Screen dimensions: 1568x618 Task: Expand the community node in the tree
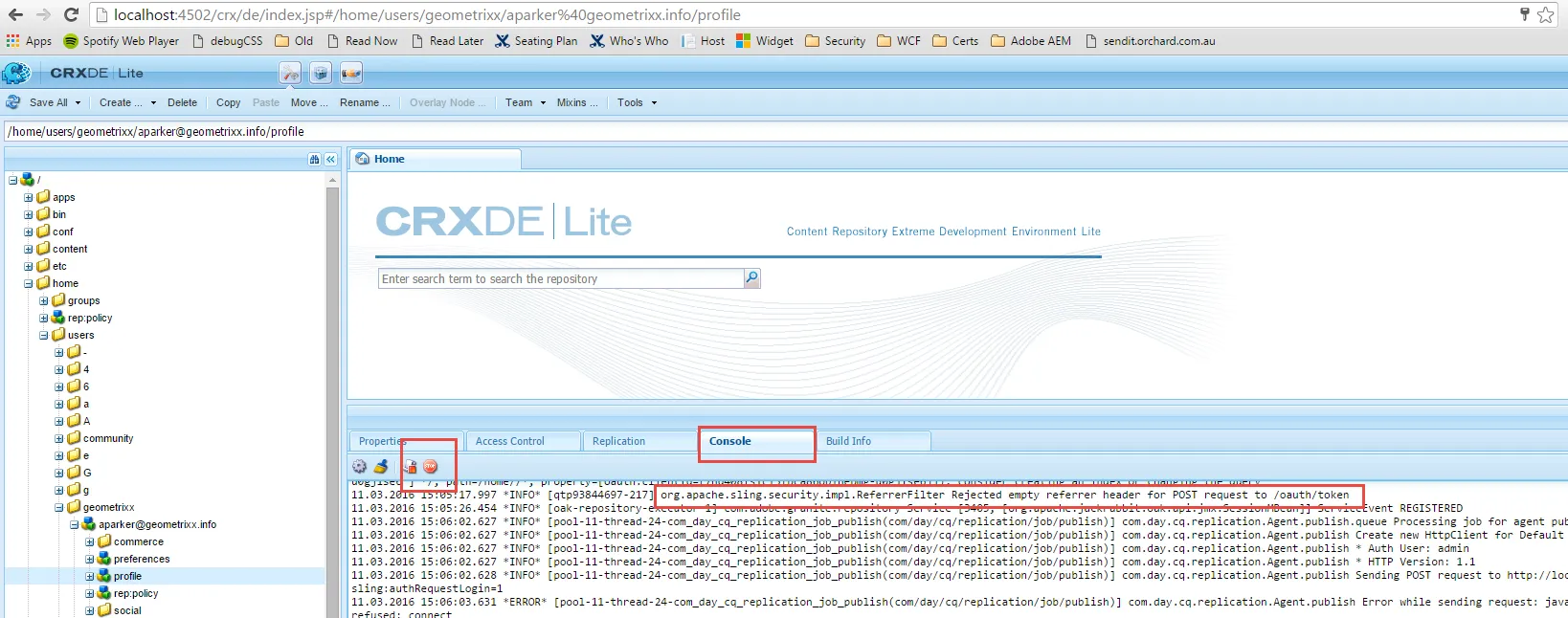(x=59, y=439)
